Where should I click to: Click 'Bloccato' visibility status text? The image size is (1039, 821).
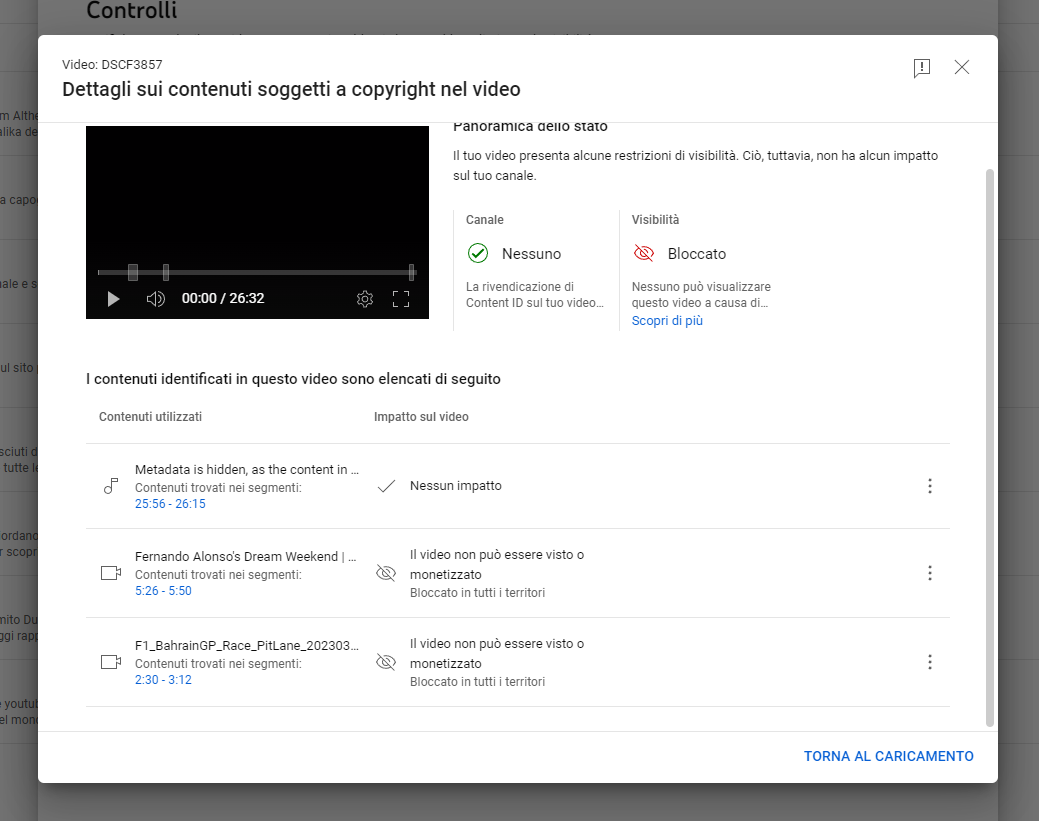point(697,254)
